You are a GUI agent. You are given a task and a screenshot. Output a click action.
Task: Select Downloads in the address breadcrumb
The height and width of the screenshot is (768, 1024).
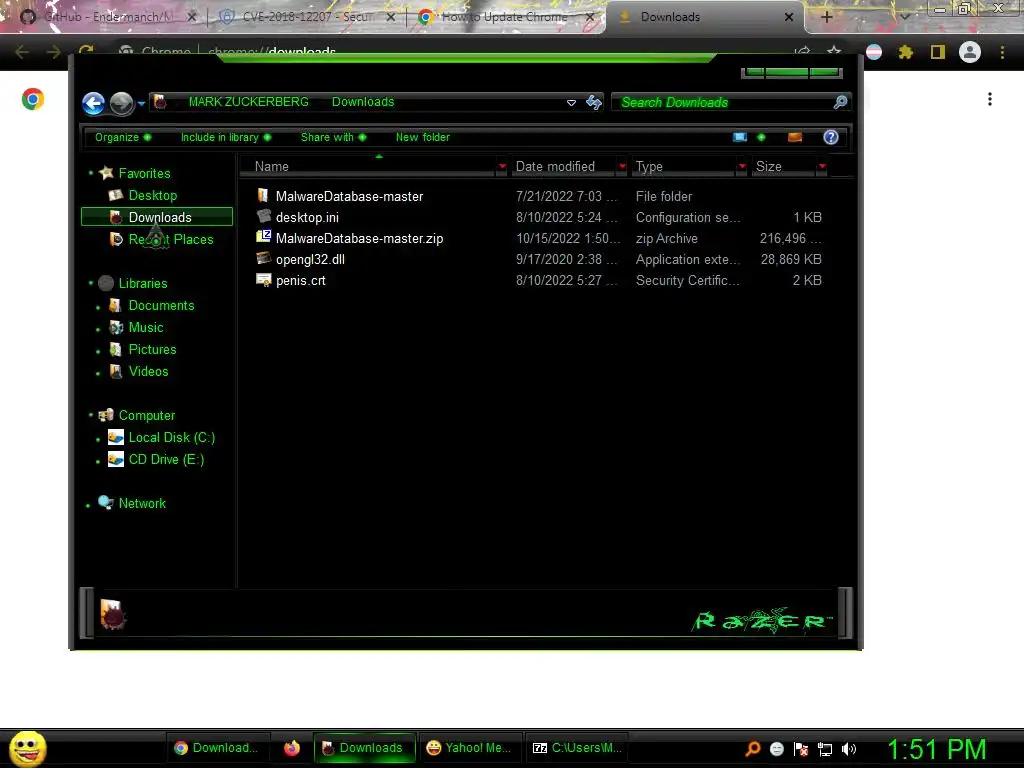pos(363,102)
